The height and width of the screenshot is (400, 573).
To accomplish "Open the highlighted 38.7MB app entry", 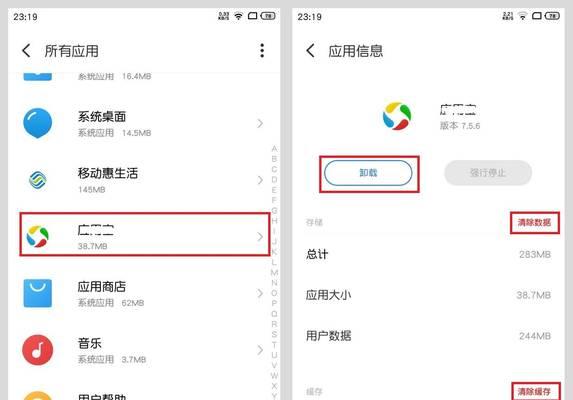I will pos(145,234).
